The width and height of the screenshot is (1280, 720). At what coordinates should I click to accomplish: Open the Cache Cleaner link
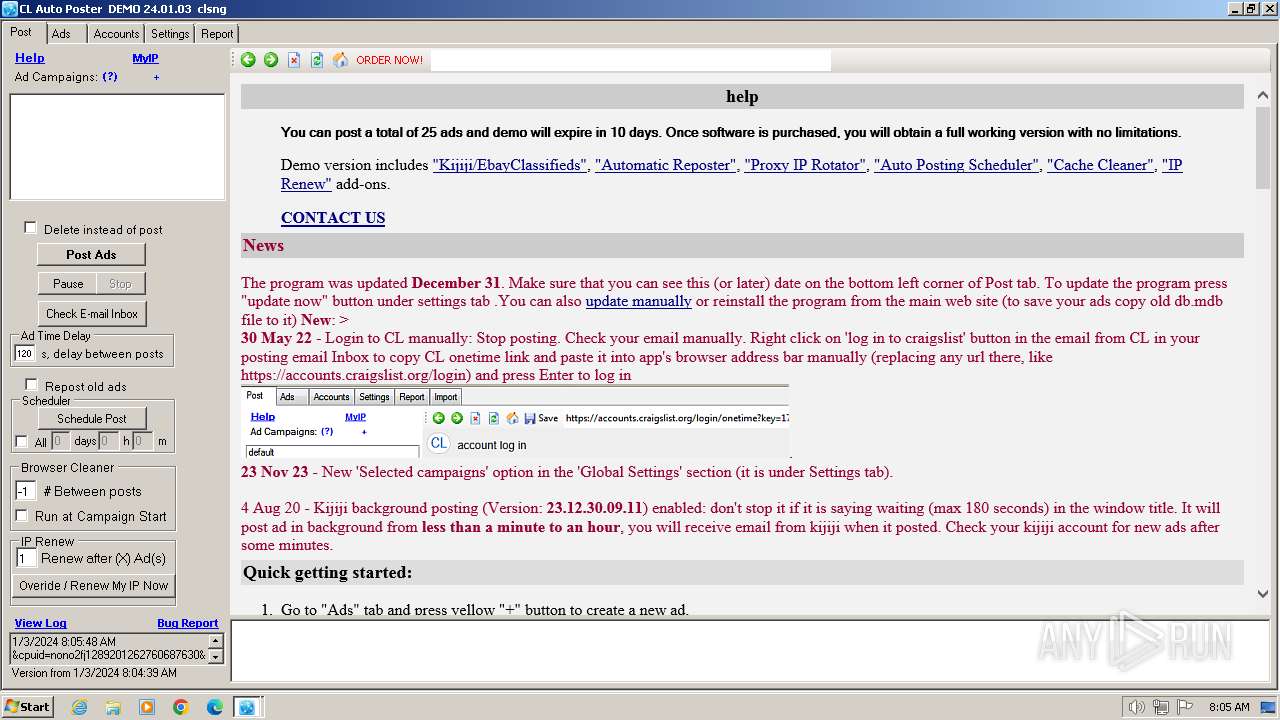(x=1100, y=165)
